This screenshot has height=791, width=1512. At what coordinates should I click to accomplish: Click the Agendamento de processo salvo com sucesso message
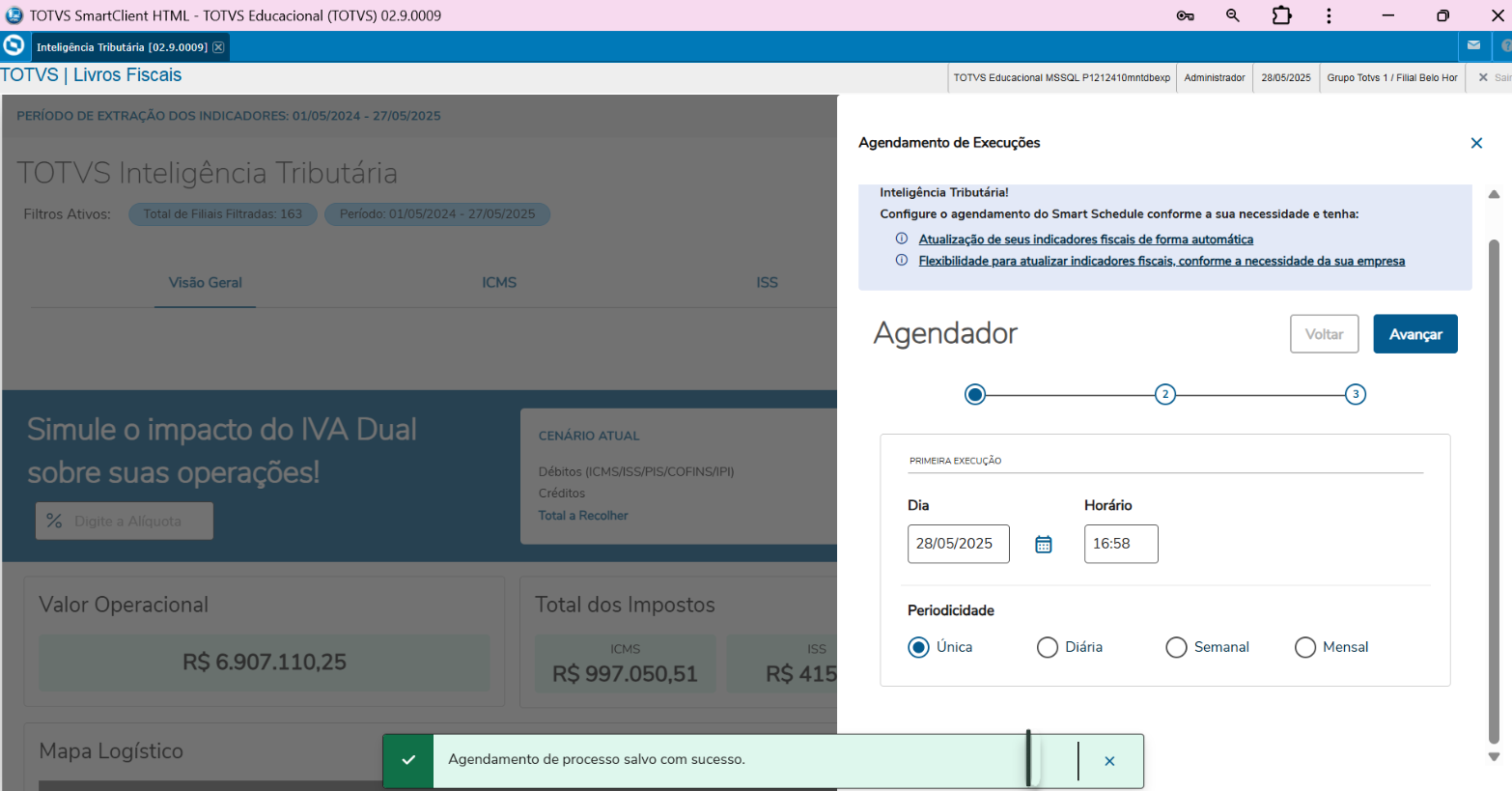pos(597,760)
